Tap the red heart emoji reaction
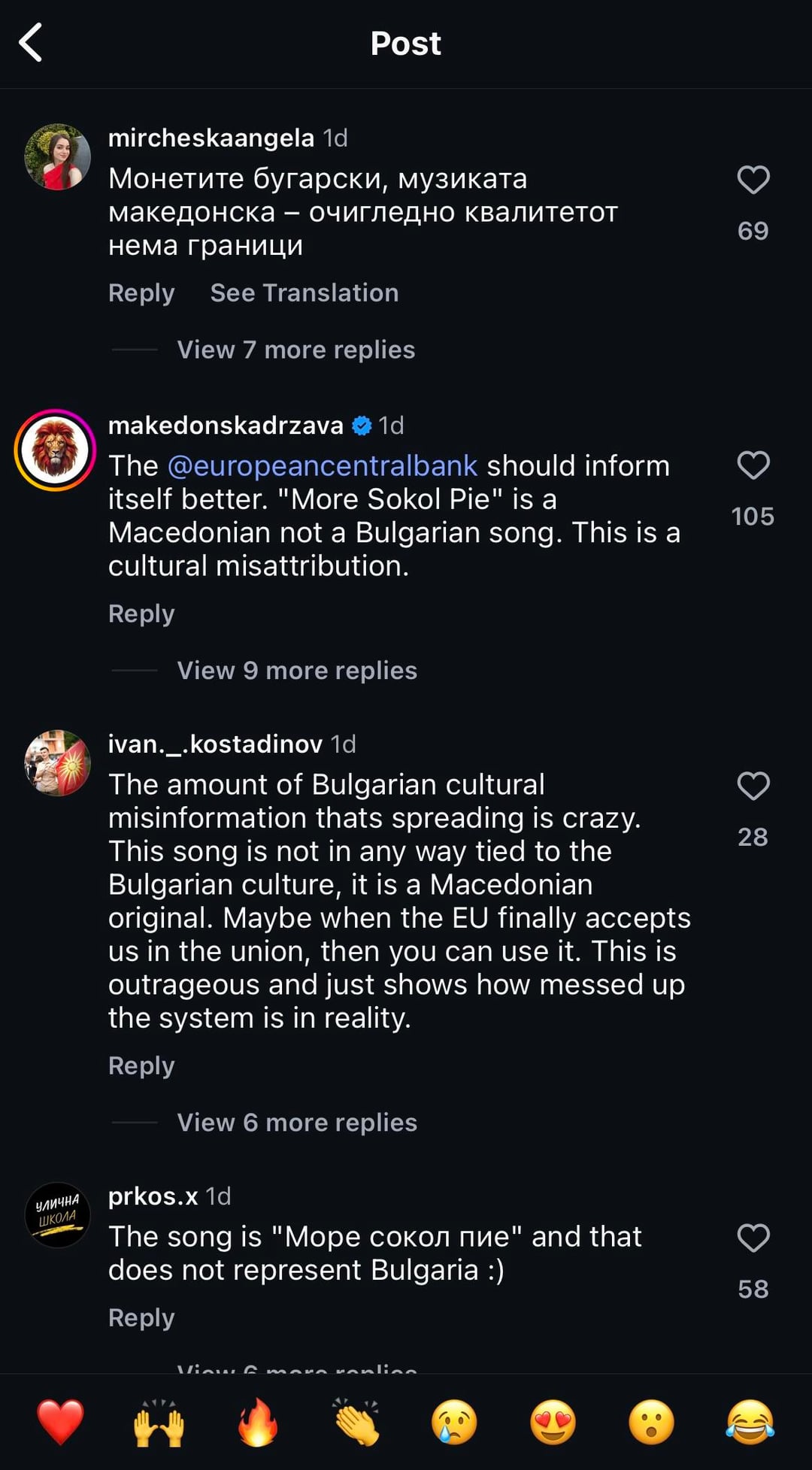812x1470 pixels. tap(60, 1422)
